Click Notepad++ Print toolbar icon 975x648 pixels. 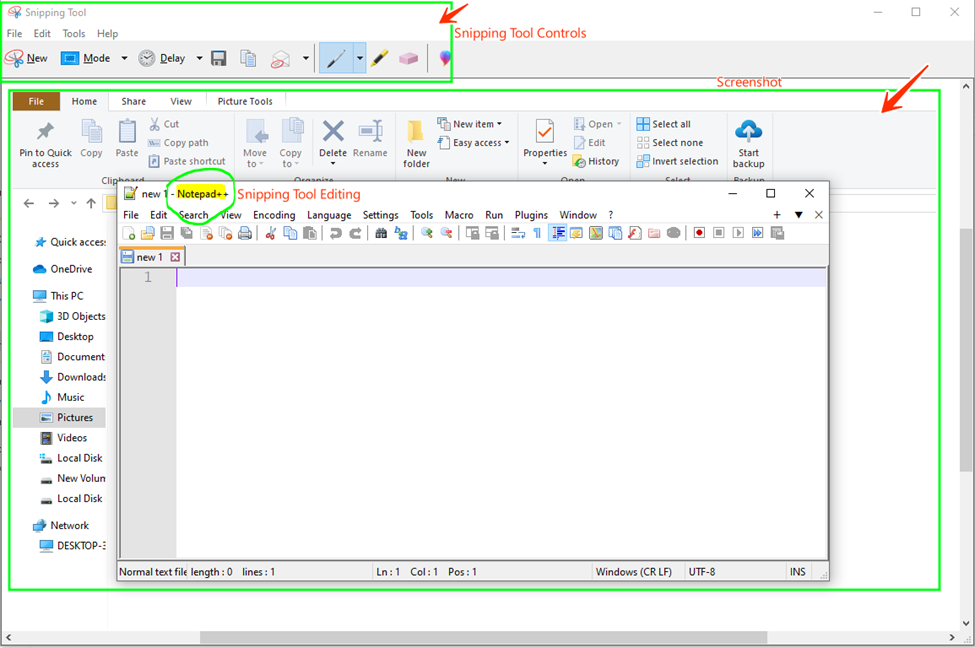245,233
